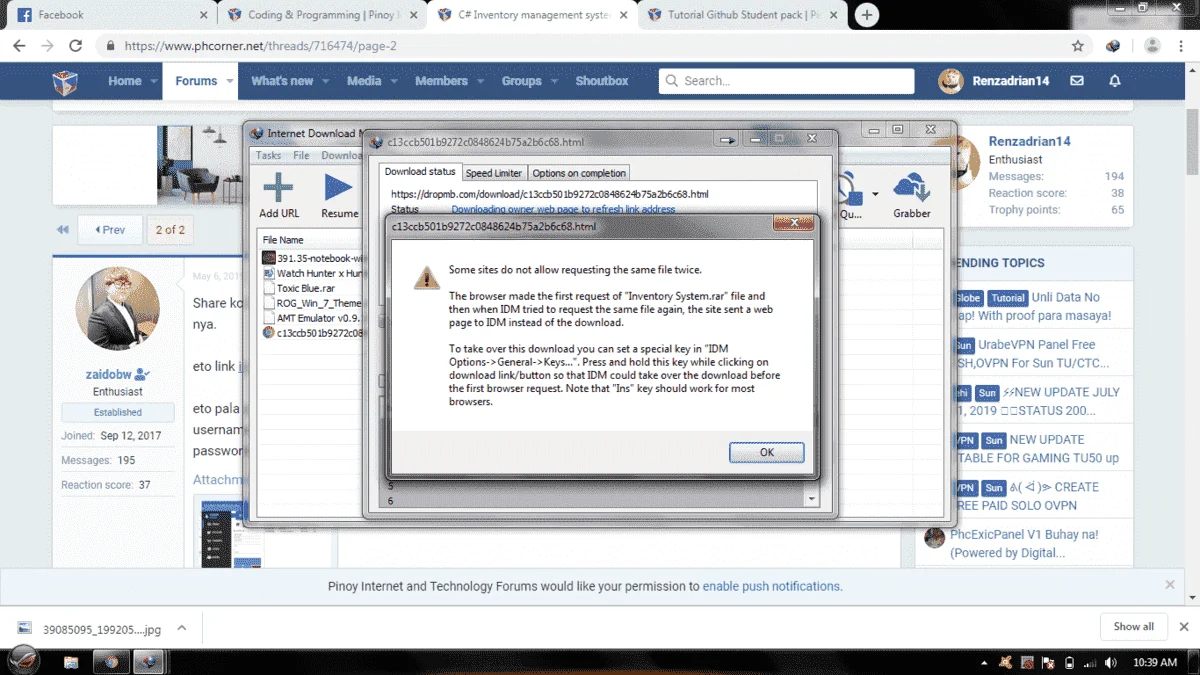Expand the downloaded jpg options chevron
The image size is (1200, 675).
182,628
